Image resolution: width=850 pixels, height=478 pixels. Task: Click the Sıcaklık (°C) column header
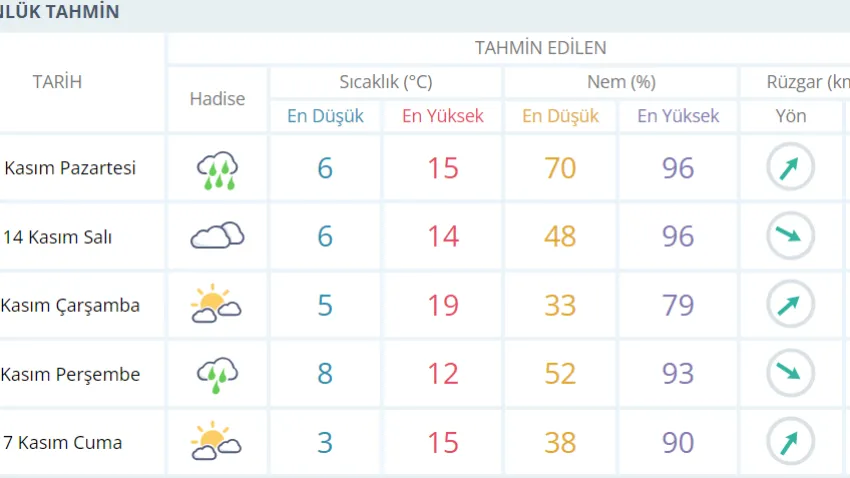(386, 82)
